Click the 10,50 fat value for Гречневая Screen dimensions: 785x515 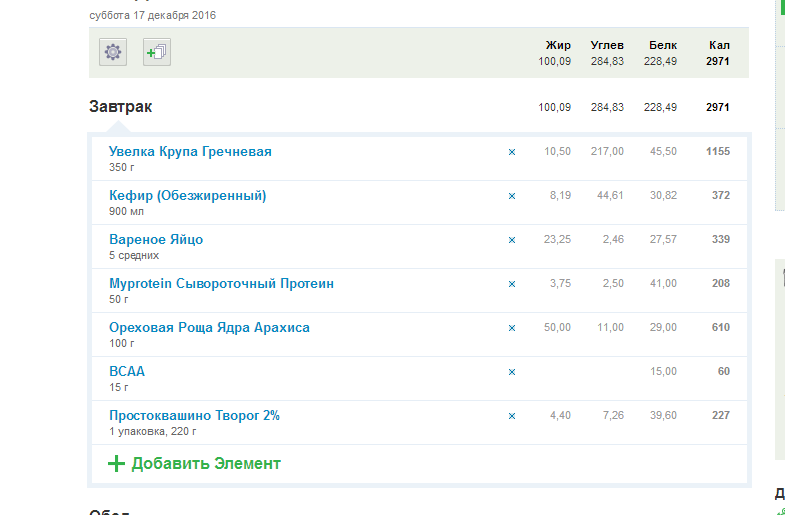tap(557, 152)
